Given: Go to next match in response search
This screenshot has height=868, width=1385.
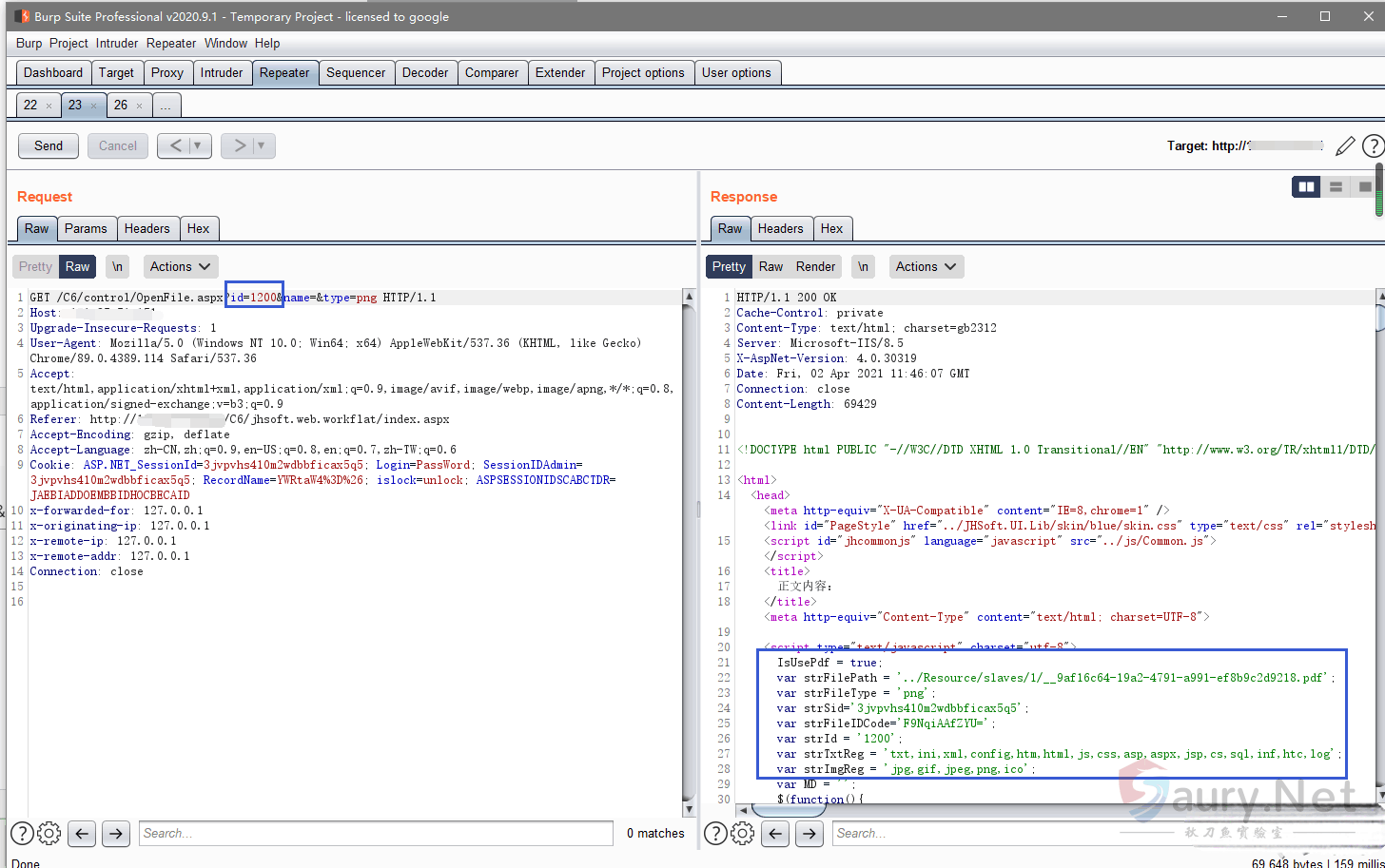Looking at the screenshot, I should pyautogui.click(x=809, y=834).
